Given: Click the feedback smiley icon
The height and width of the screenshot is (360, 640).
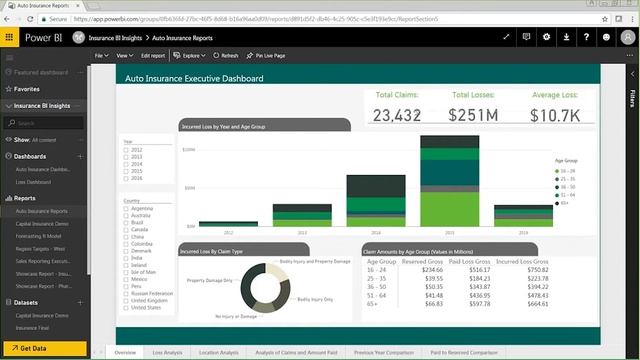Looking at the screenshot, I should (606, 37).
